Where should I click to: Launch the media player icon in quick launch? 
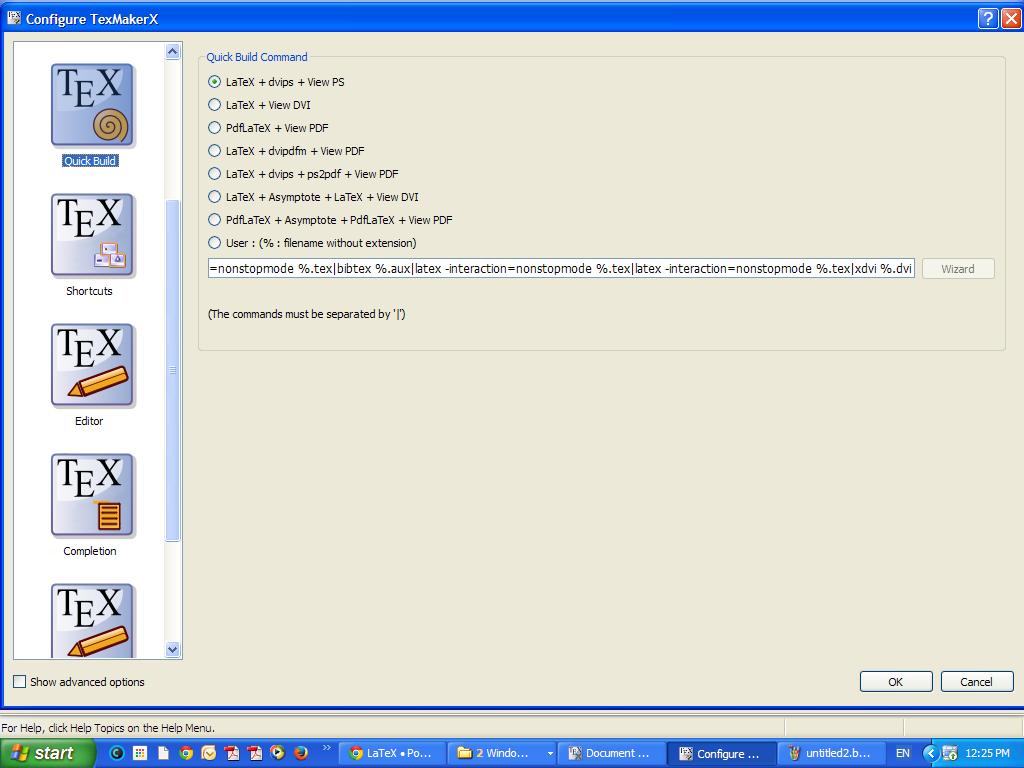click(x=278, y=753)
